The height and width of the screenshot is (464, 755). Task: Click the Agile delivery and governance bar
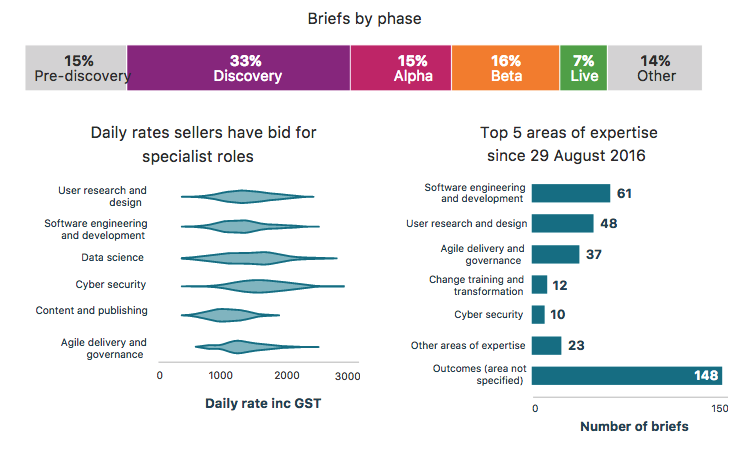click(x=555, y=254)
